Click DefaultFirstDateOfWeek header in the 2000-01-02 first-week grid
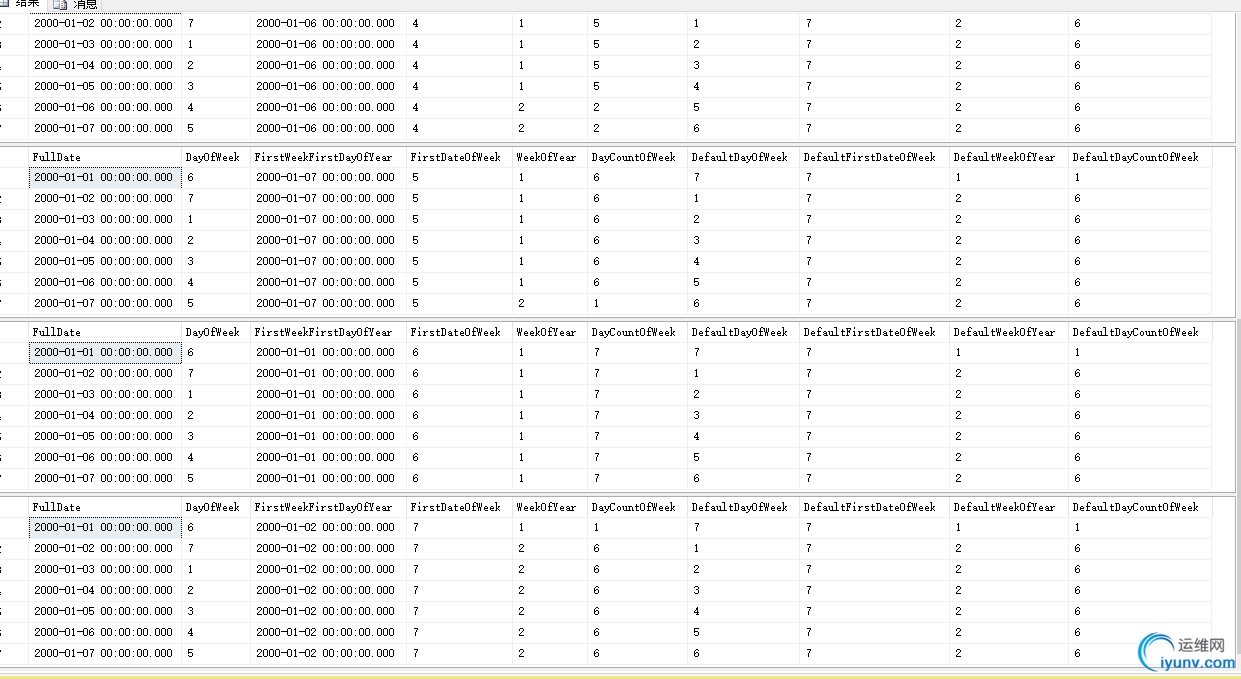Viewport: 1241px width, 679px height. [875, 507]
